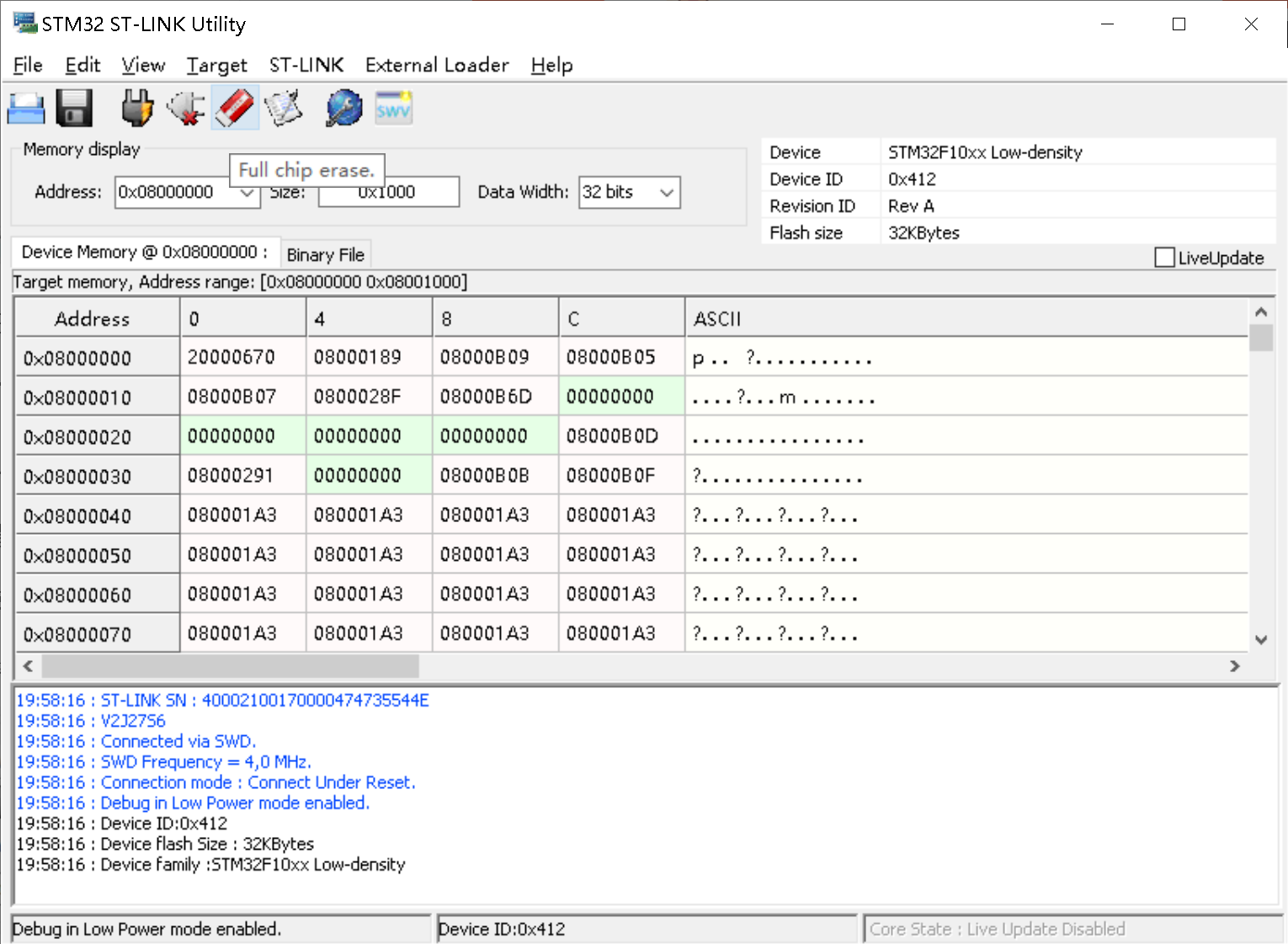Click the Disconnect from target icon
Screen dimensions: 1288x944
186,109
